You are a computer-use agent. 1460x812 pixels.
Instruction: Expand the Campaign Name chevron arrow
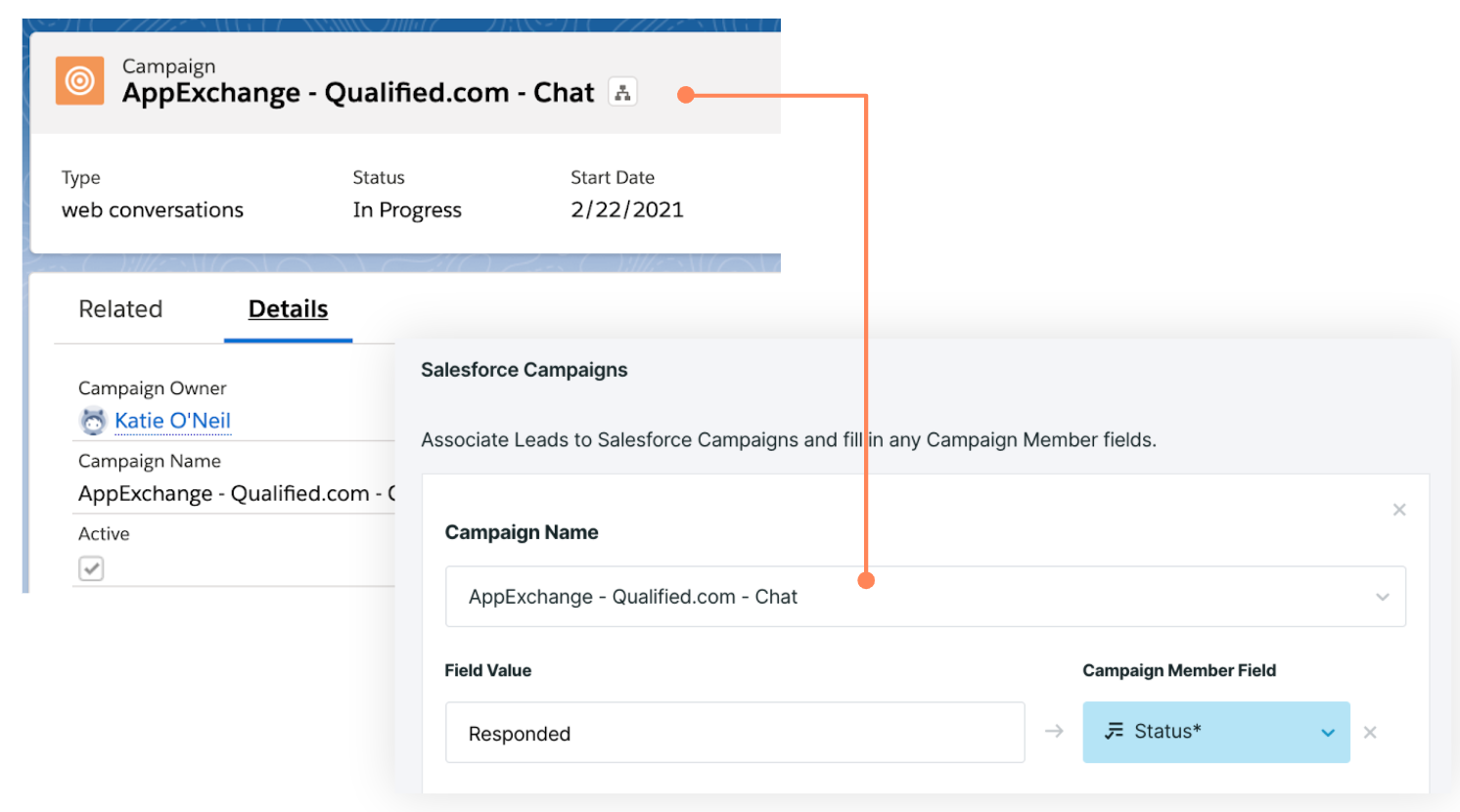pos(1382,597)
